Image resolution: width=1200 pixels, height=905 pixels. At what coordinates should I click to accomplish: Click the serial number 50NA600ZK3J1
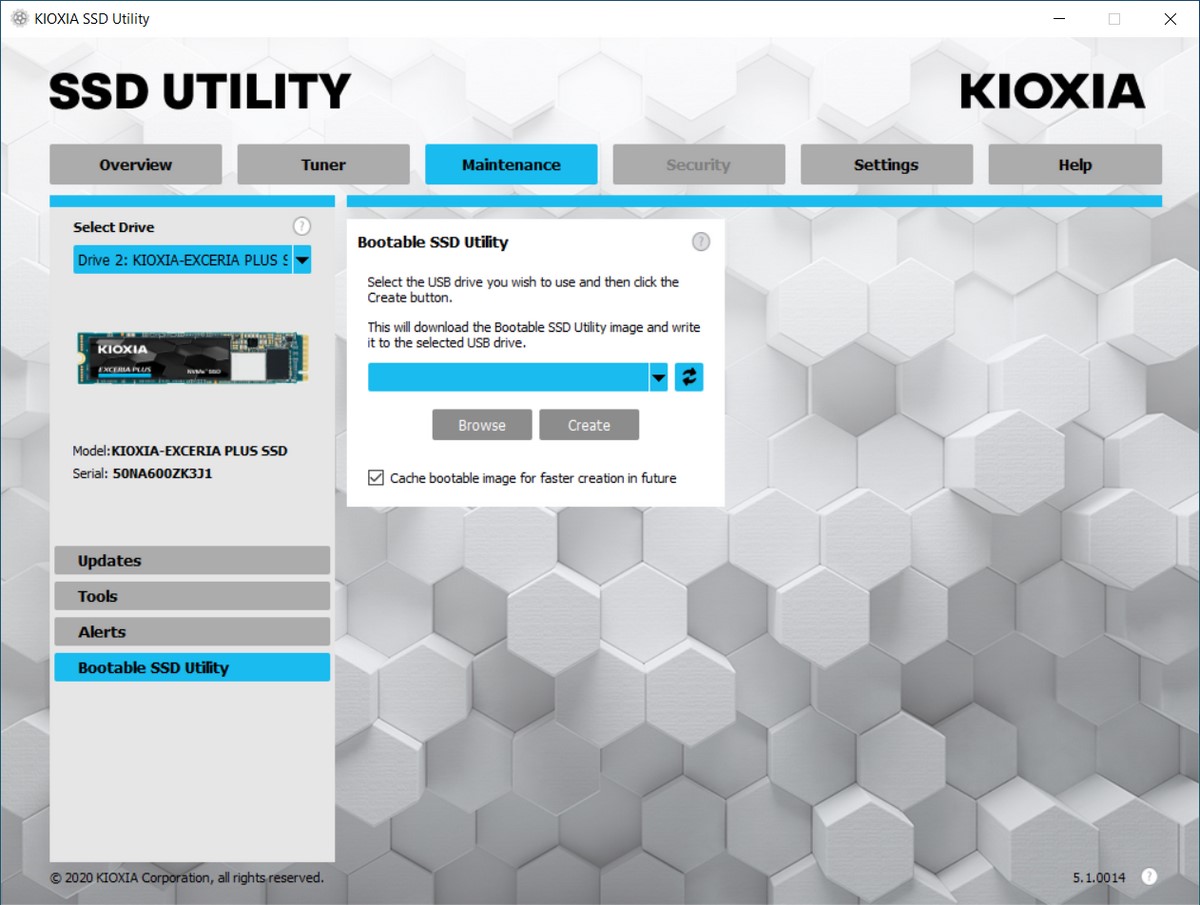tap(162, 473)
